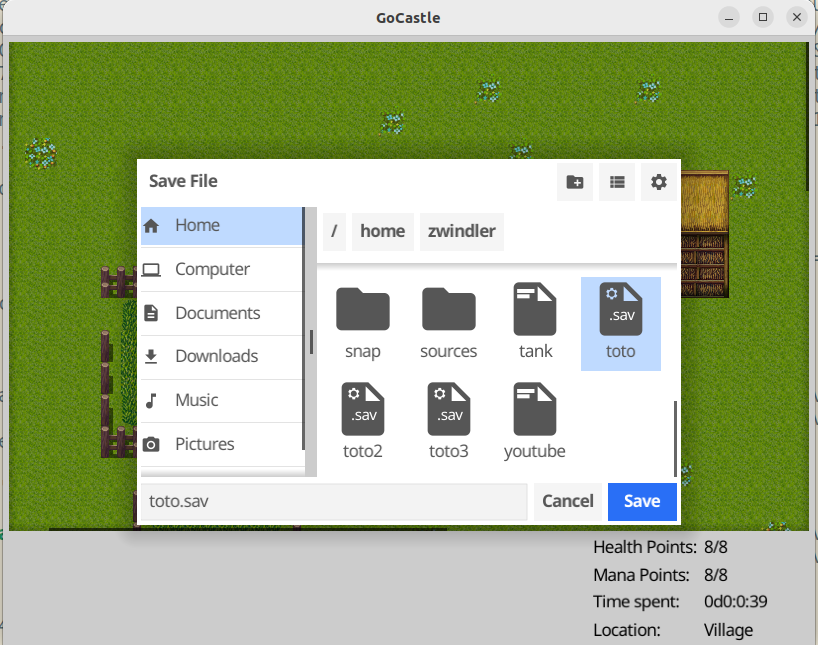Screen dimensions: 818x645
Task: Toggle list view icon
Action: pos(617,182)
